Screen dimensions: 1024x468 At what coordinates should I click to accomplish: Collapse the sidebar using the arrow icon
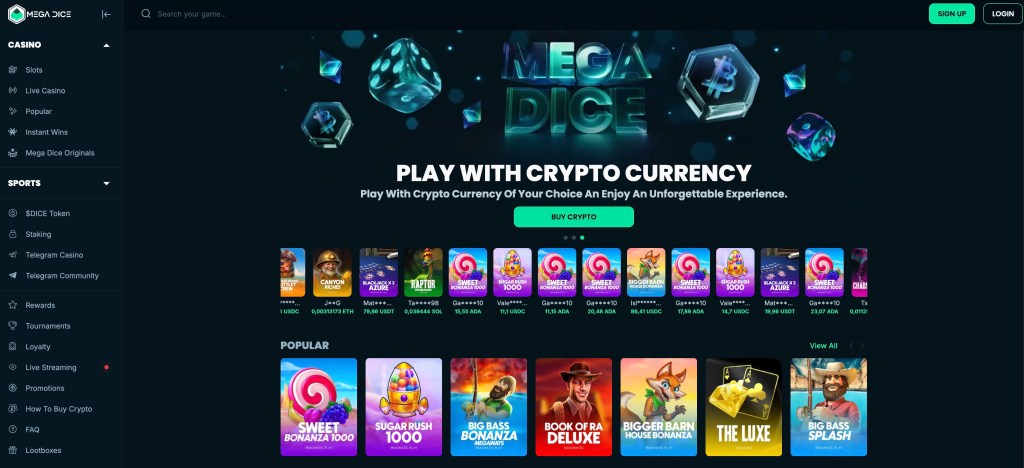[106, 14]
